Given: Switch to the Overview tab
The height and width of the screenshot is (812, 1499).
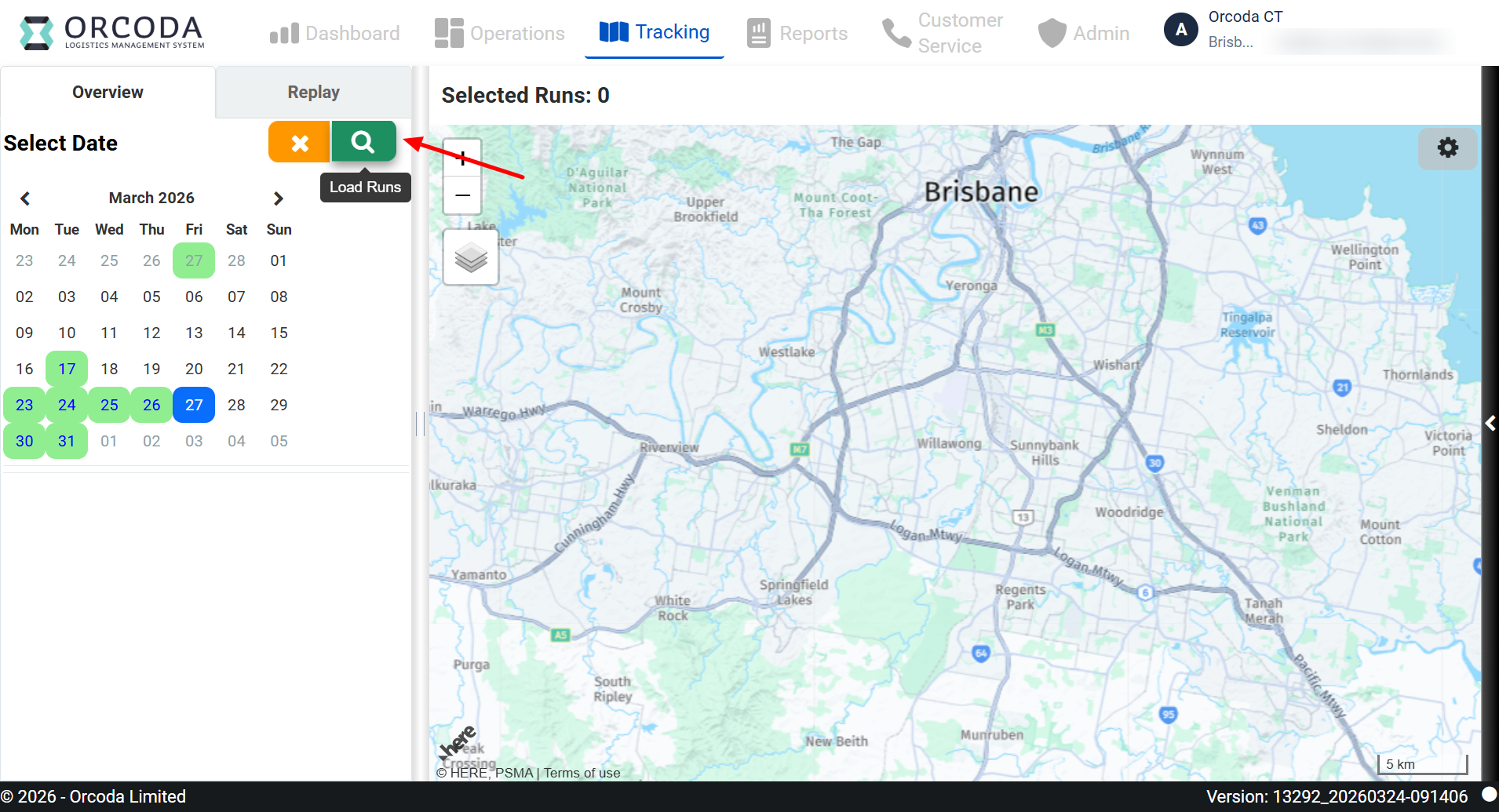Looking at the screenshot, I should point(108,92).
